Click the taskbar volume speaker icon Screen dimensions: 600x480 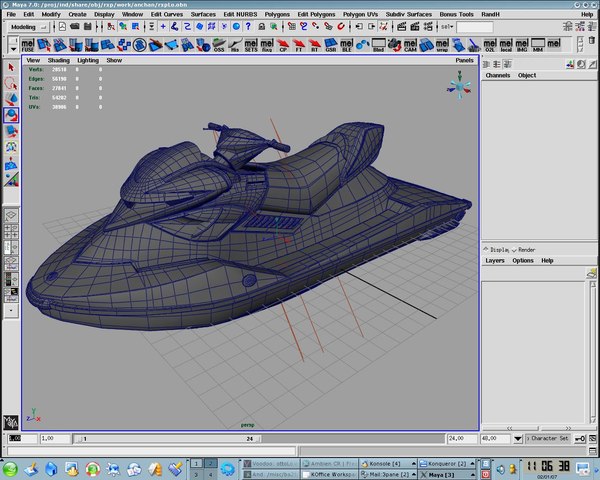pyautogui.click(x=500, y=469)
